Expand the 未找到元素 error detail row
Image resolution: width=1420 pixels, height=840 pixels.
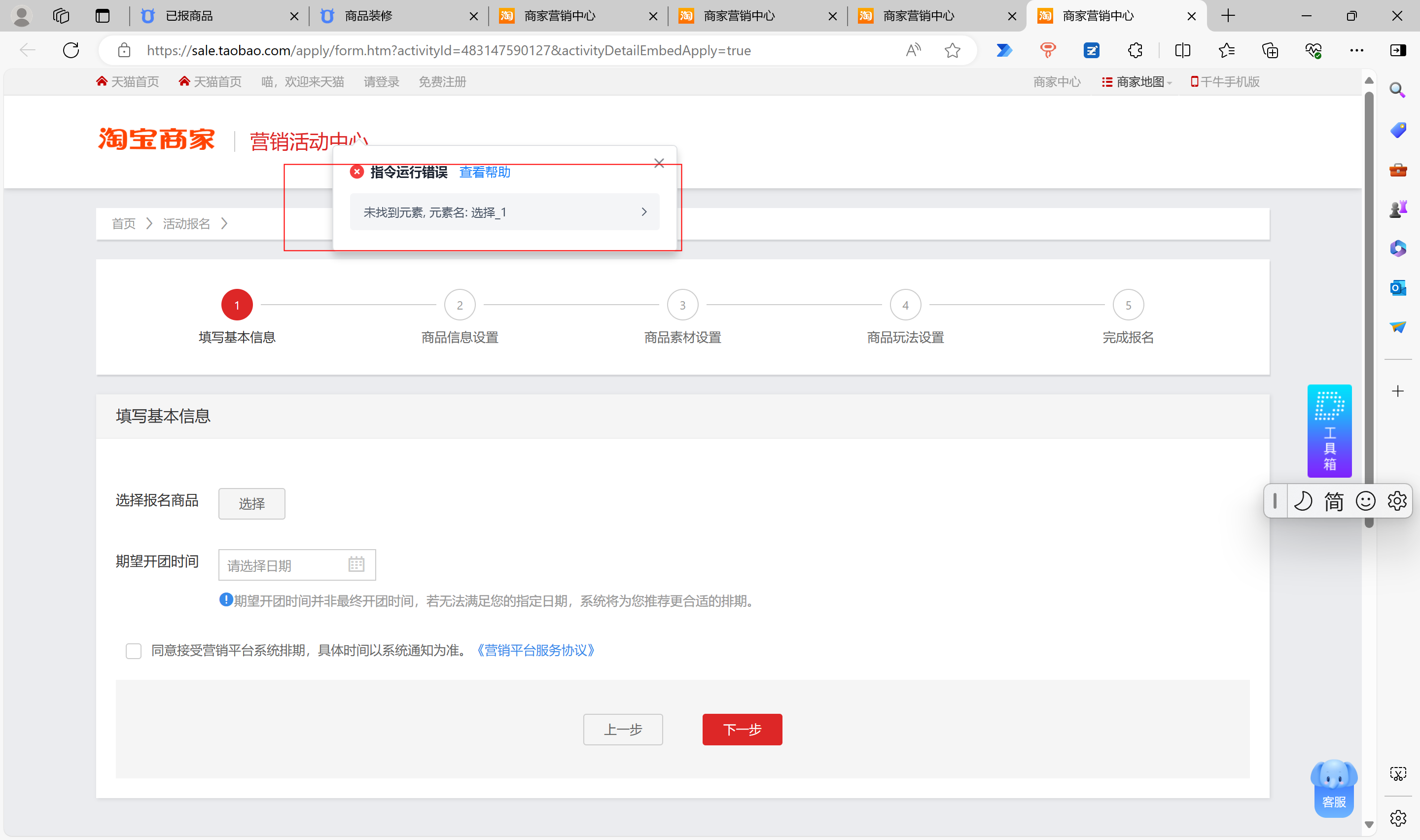pos(504,211)
